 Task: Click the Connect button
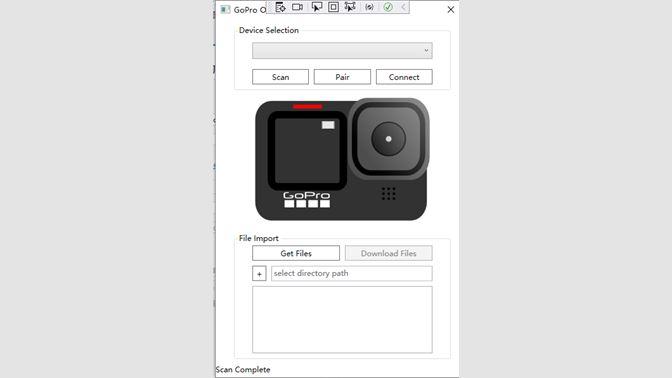(404, 77)
